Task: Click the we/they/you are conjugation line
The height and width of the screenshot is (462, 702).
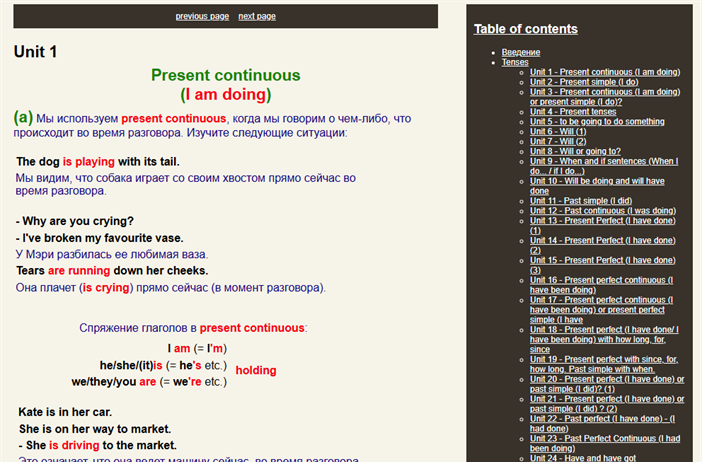Action: [x=149, y=382]
